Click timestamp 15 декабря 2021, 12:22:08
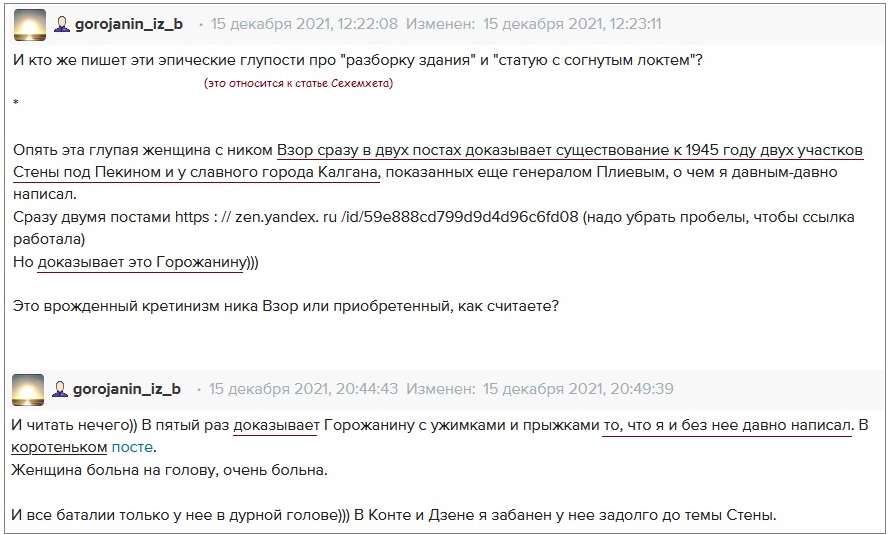888x535 pixels. pos(304,24)
